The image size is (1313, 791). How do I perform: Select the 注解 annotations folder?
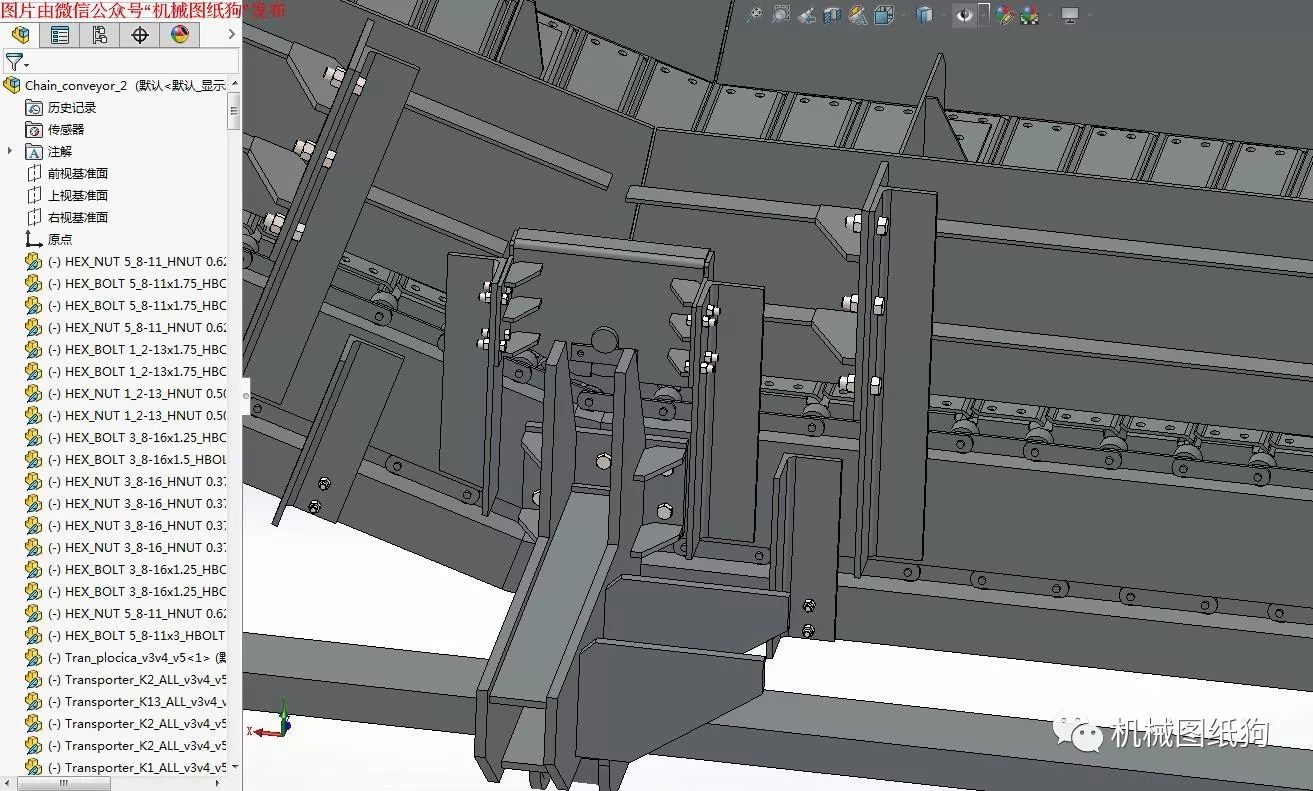(49, 152)
